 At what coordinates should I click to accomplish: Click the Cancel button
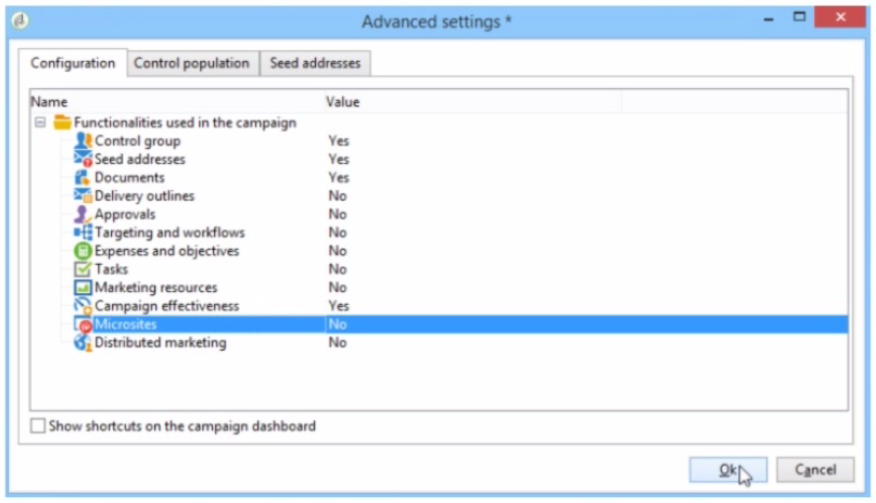pos(815,470)
